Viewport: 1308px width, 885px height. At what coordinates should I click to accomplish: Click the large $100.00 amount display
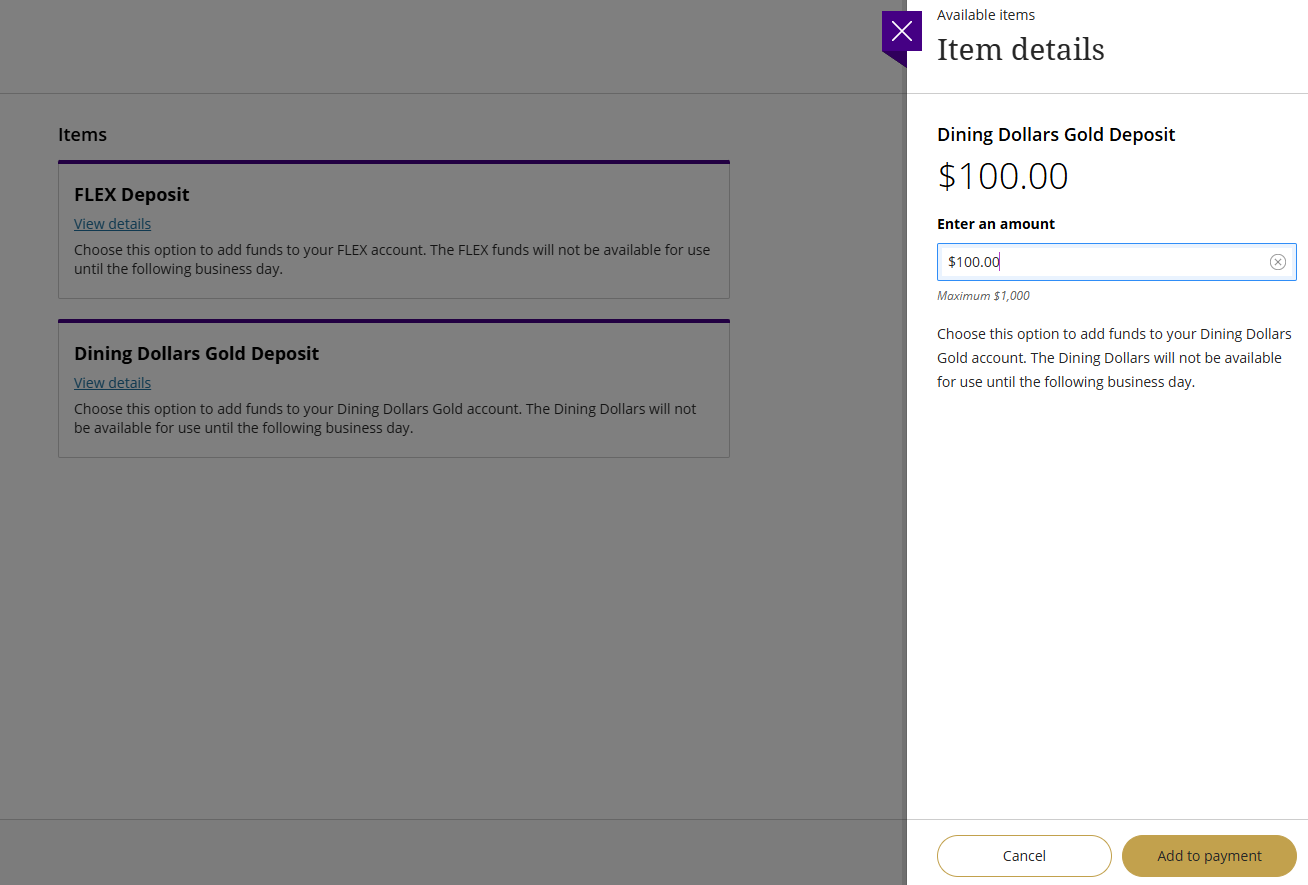coord(1003,177)
